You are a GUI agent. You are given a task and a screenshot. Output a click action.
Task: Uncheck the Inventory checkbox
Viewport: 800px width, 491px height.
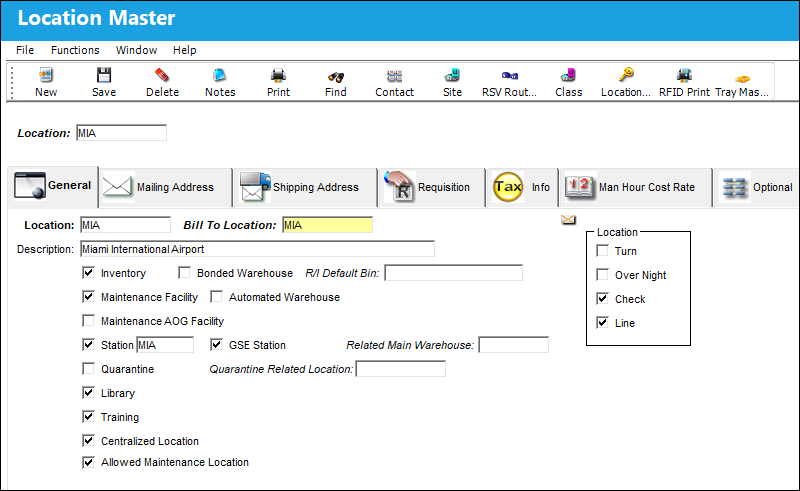(x=88, y=273)
